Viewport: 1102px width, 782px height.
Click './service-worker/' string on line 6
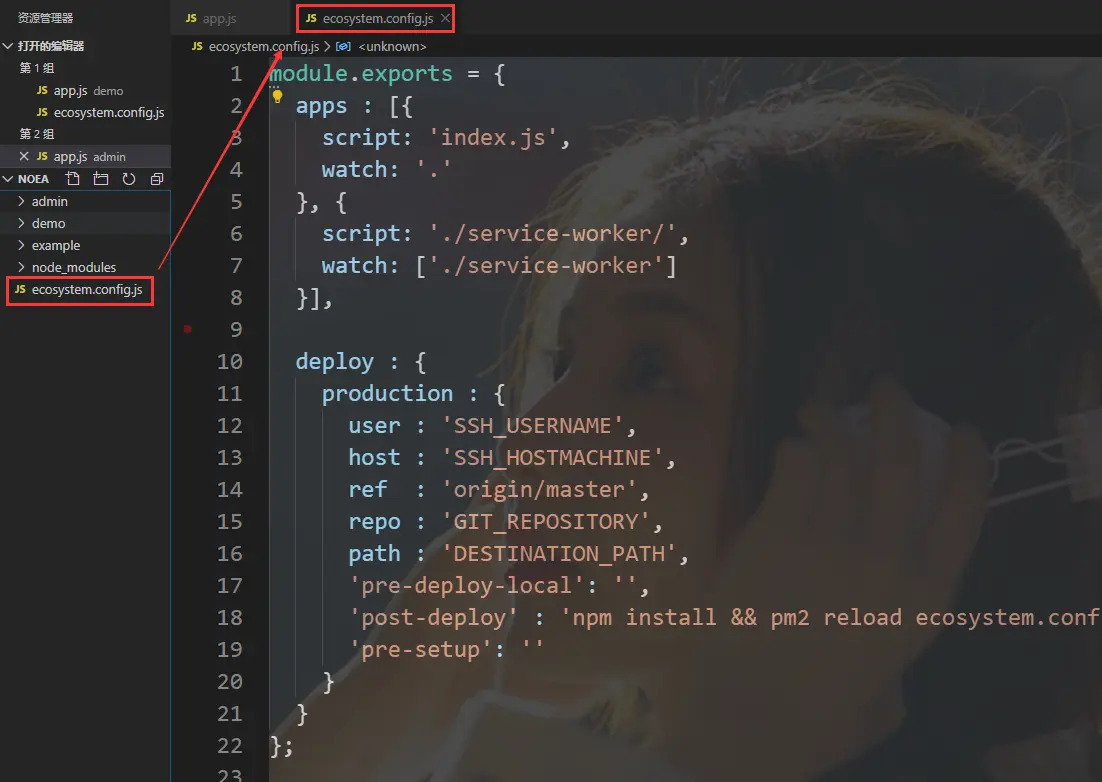(x=552, y=233)
